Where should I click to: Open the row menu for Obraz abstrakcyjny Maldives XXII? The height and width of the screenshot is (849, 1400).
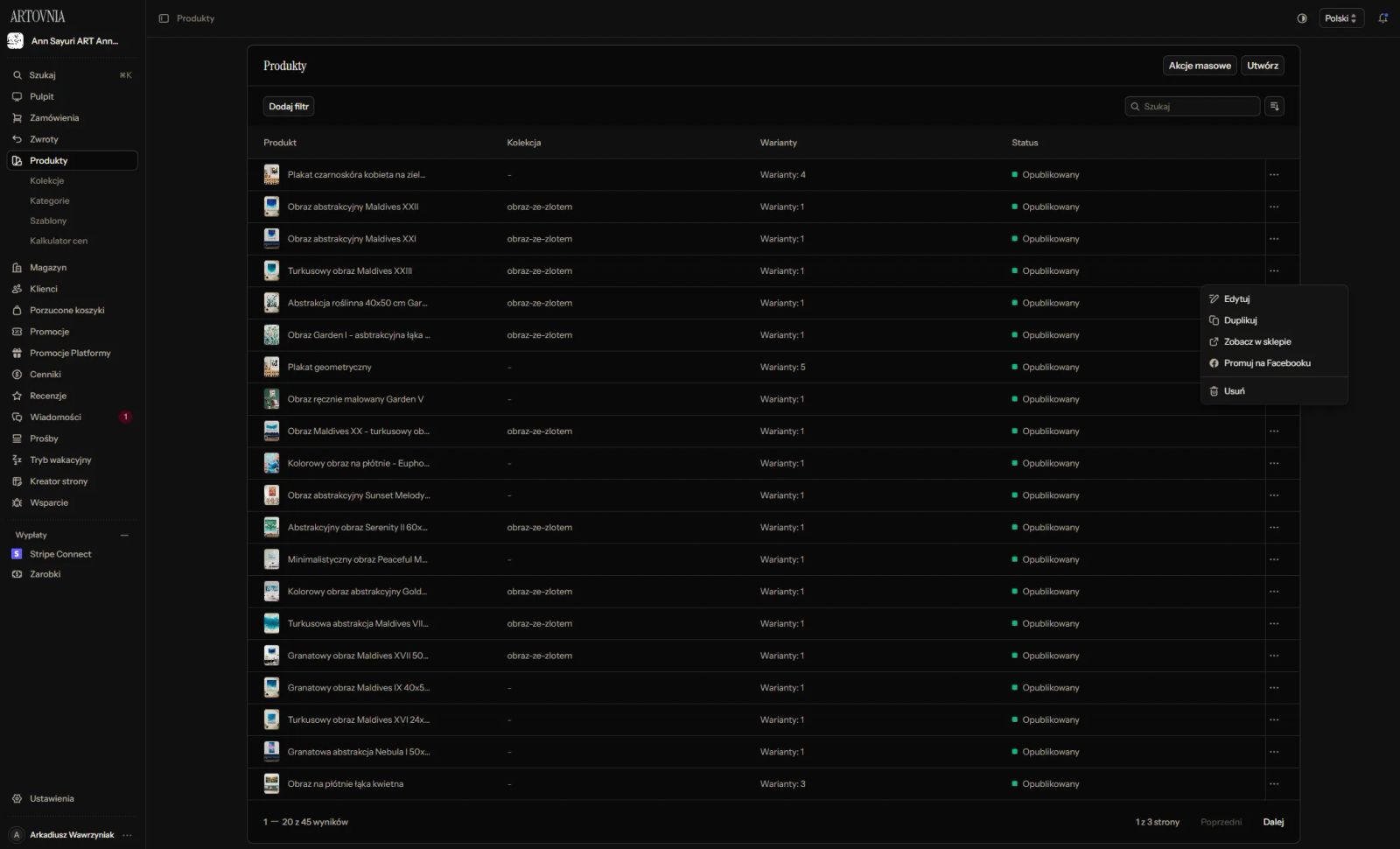[1274, 207]
